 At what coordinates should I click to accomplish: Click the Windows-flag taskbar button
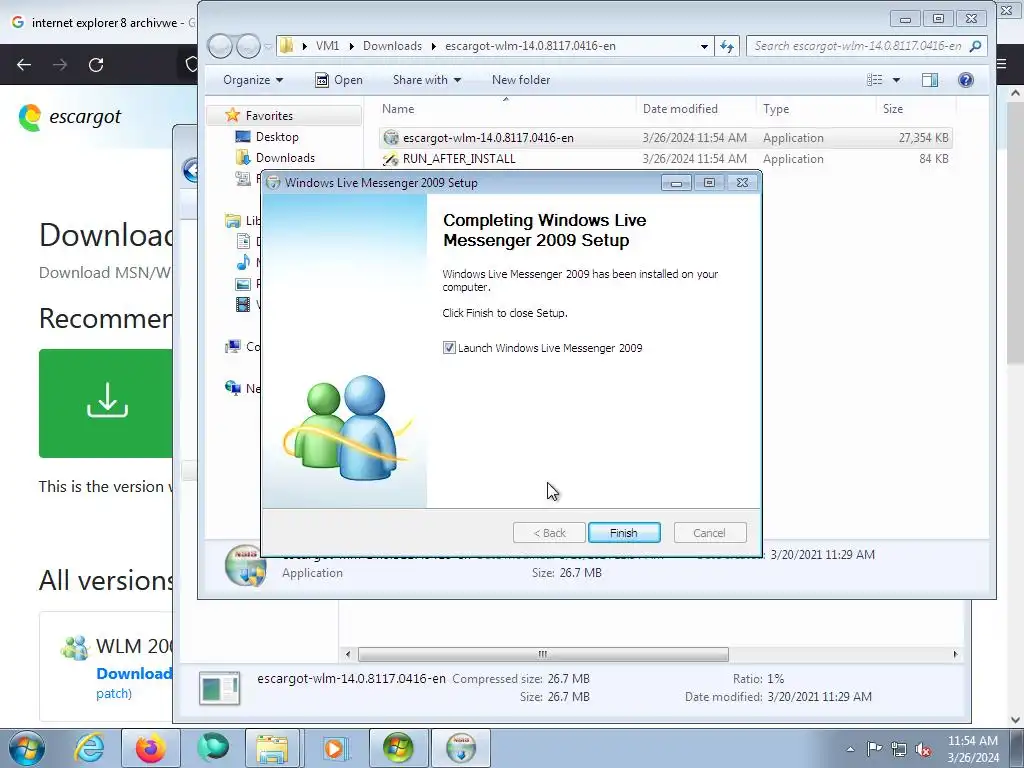tap(399, 748)
